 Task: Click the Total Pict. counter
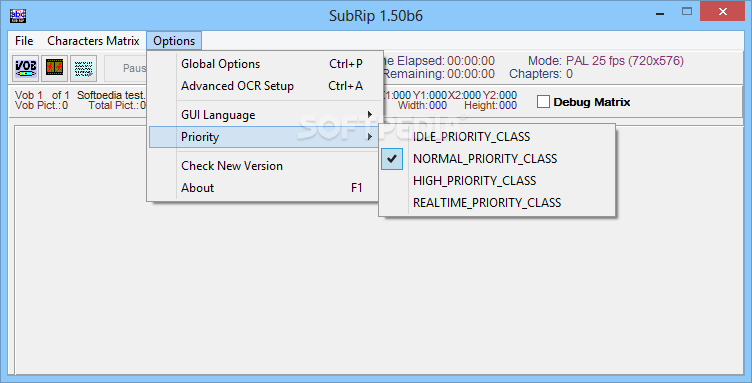(118, 105)
